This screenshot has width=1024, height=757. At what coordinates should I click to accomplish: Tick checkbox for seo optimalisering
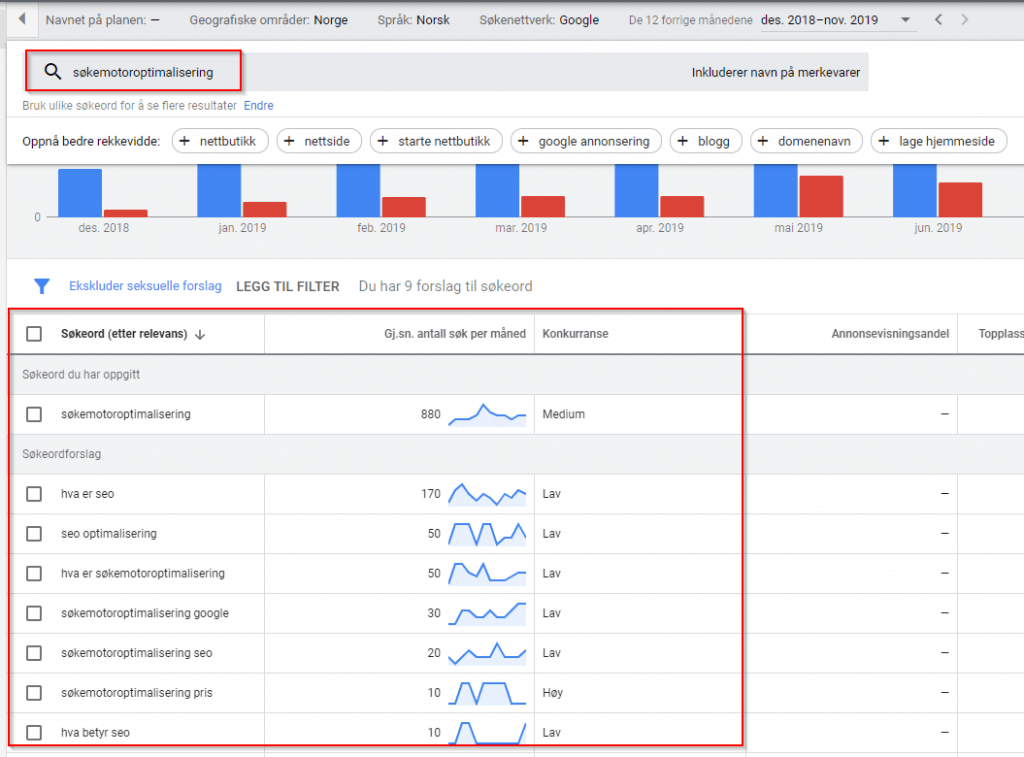point(34,534)
